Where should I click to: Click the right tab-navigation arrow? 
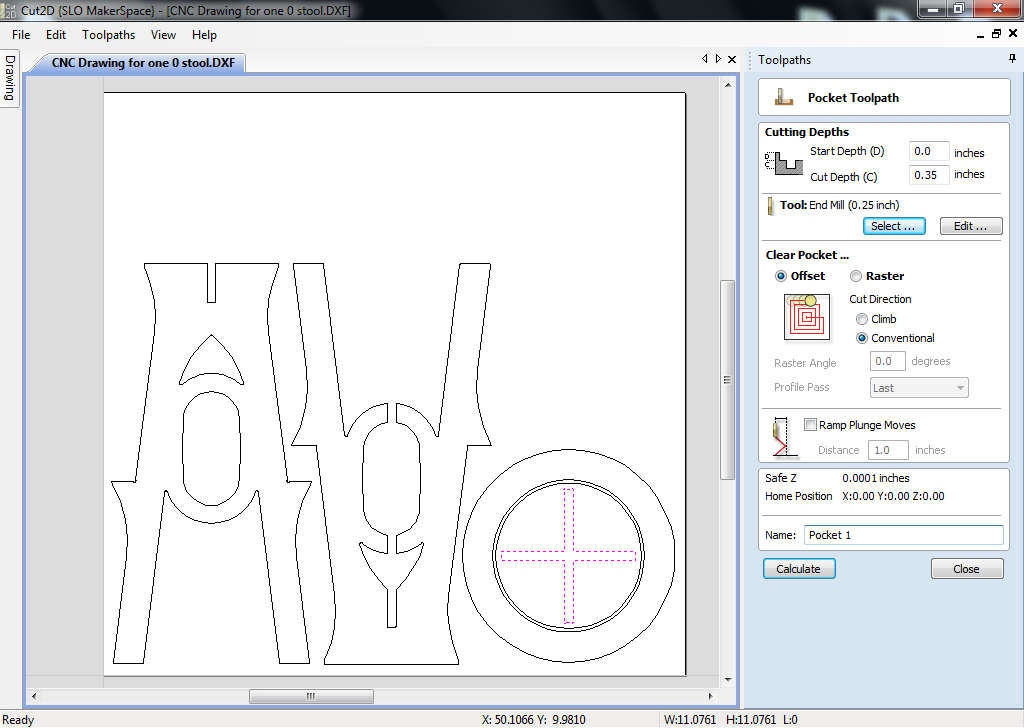[x=718, y=59]
